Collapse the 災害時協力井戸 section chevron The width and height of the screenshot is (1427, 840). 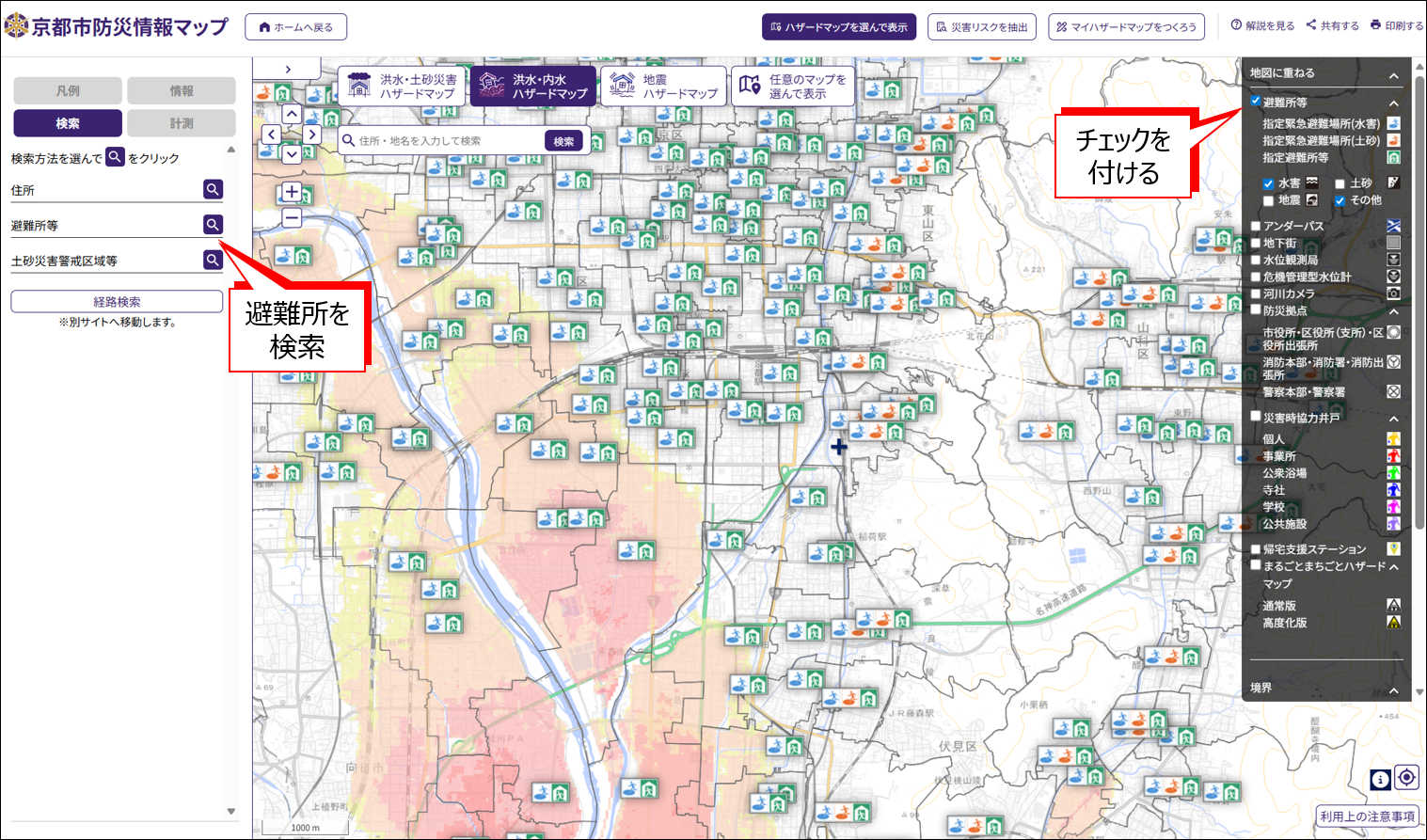[x=1393, y=419]
